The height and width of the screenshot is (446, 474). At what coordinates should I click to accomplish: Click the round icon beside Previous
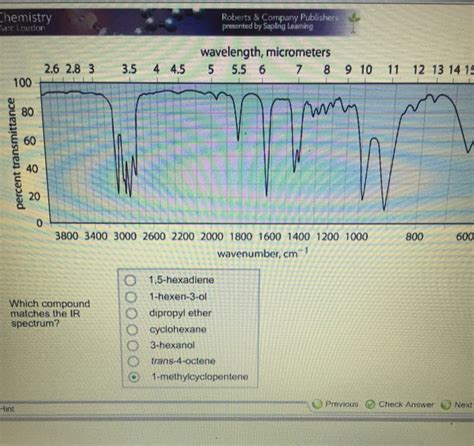click(317, 404)
